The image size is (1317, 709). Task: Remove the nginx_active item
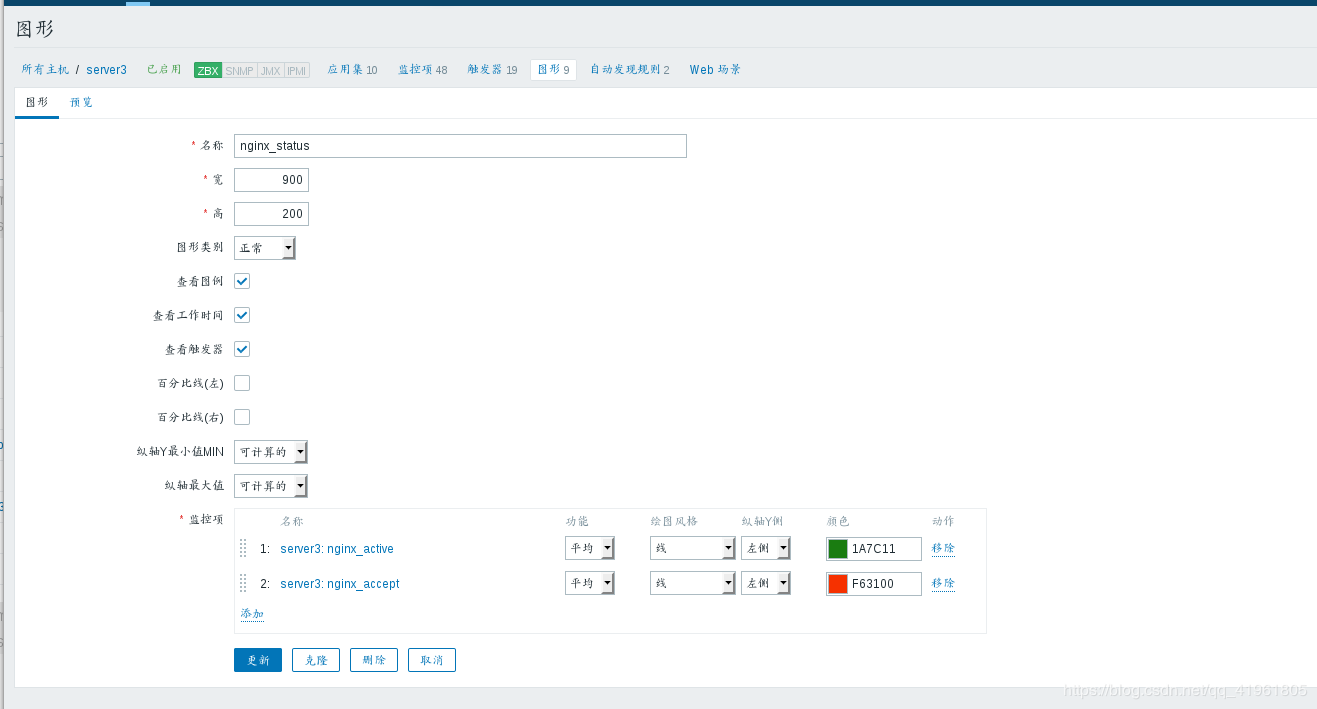[x=943, y=548]
